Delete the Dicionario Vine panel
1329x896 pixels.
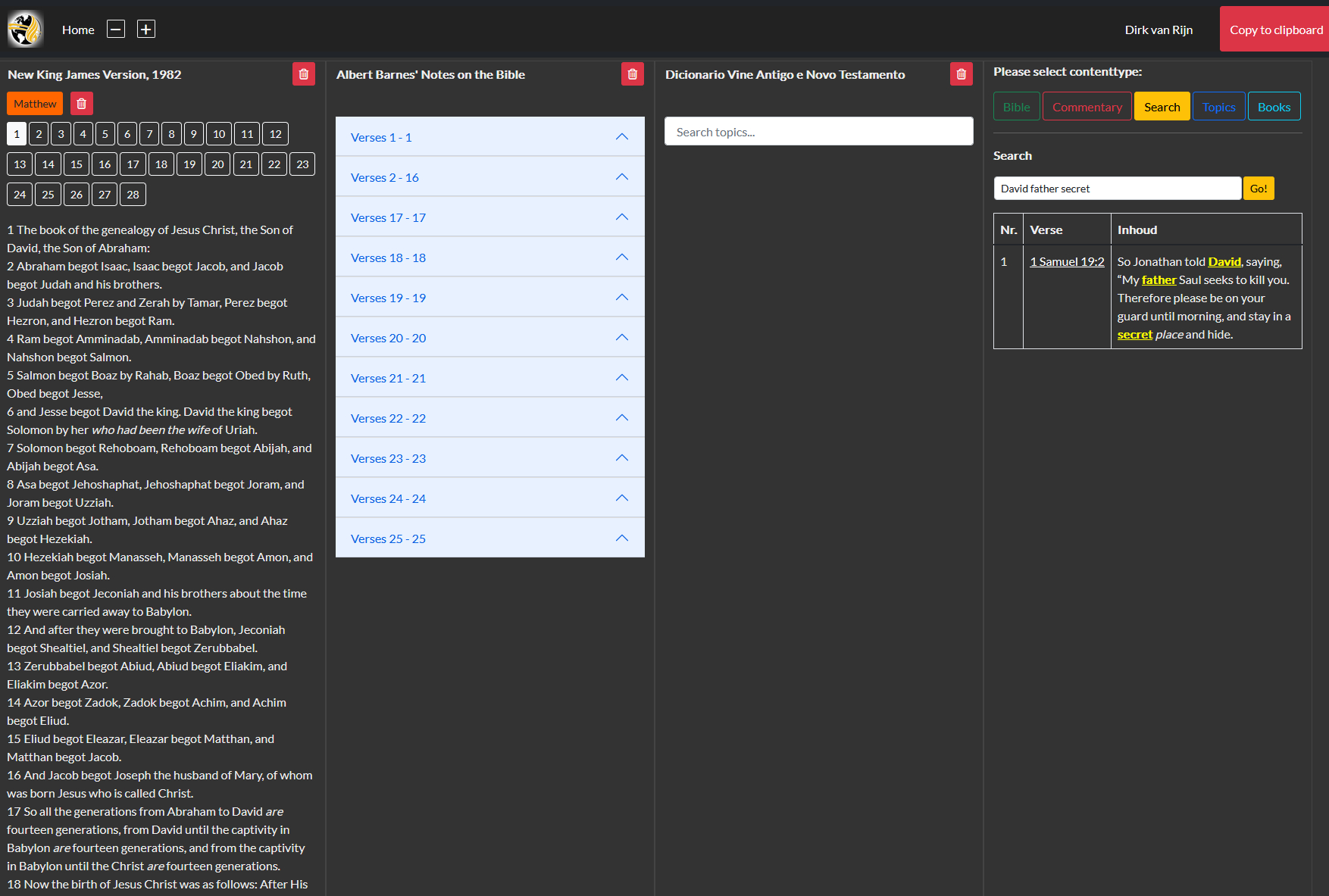(961, 74)
